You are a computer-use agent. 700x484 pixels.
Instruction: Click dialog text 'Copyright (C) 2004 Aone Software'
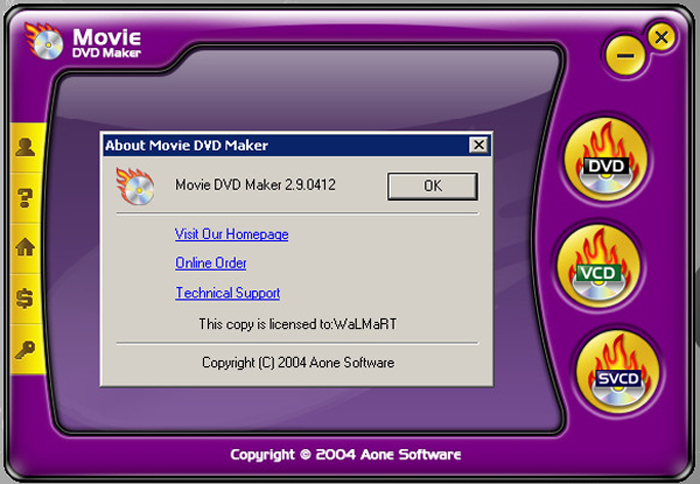click(x=298, y=362)
